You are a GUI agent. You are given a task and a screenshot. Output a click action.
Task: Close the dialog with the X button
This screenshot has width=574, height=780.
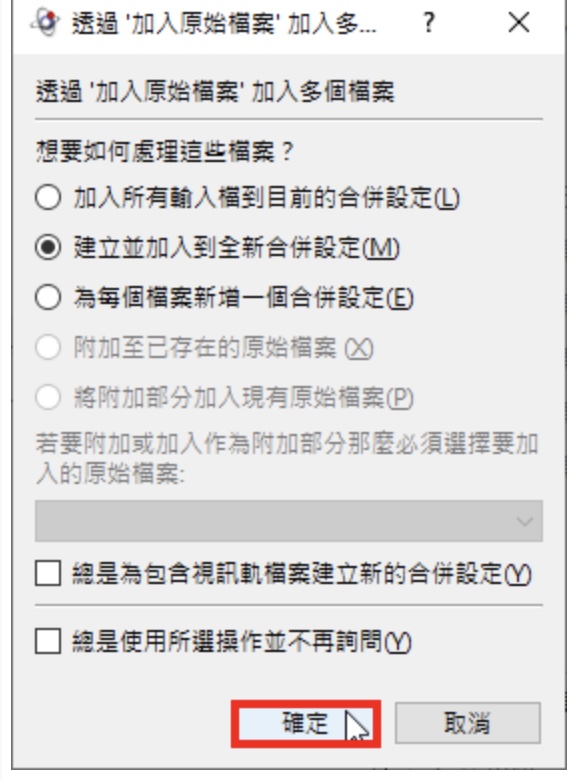pos(518,22)
